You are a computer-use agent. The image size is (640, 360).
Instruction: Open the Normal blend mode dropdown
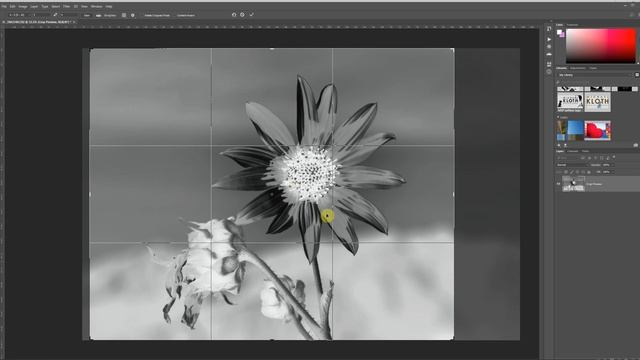pos(572,165)
